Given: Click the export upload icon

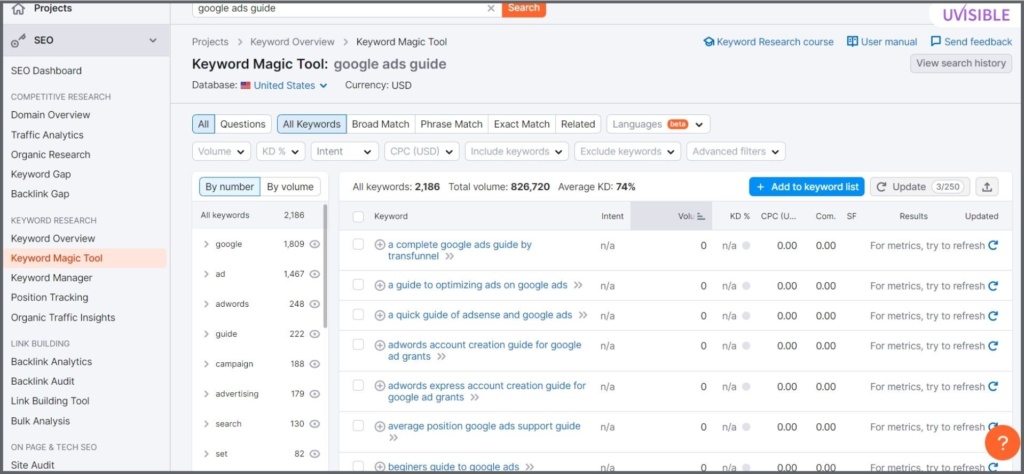Looking at the screenshot, I should (987, 187).
